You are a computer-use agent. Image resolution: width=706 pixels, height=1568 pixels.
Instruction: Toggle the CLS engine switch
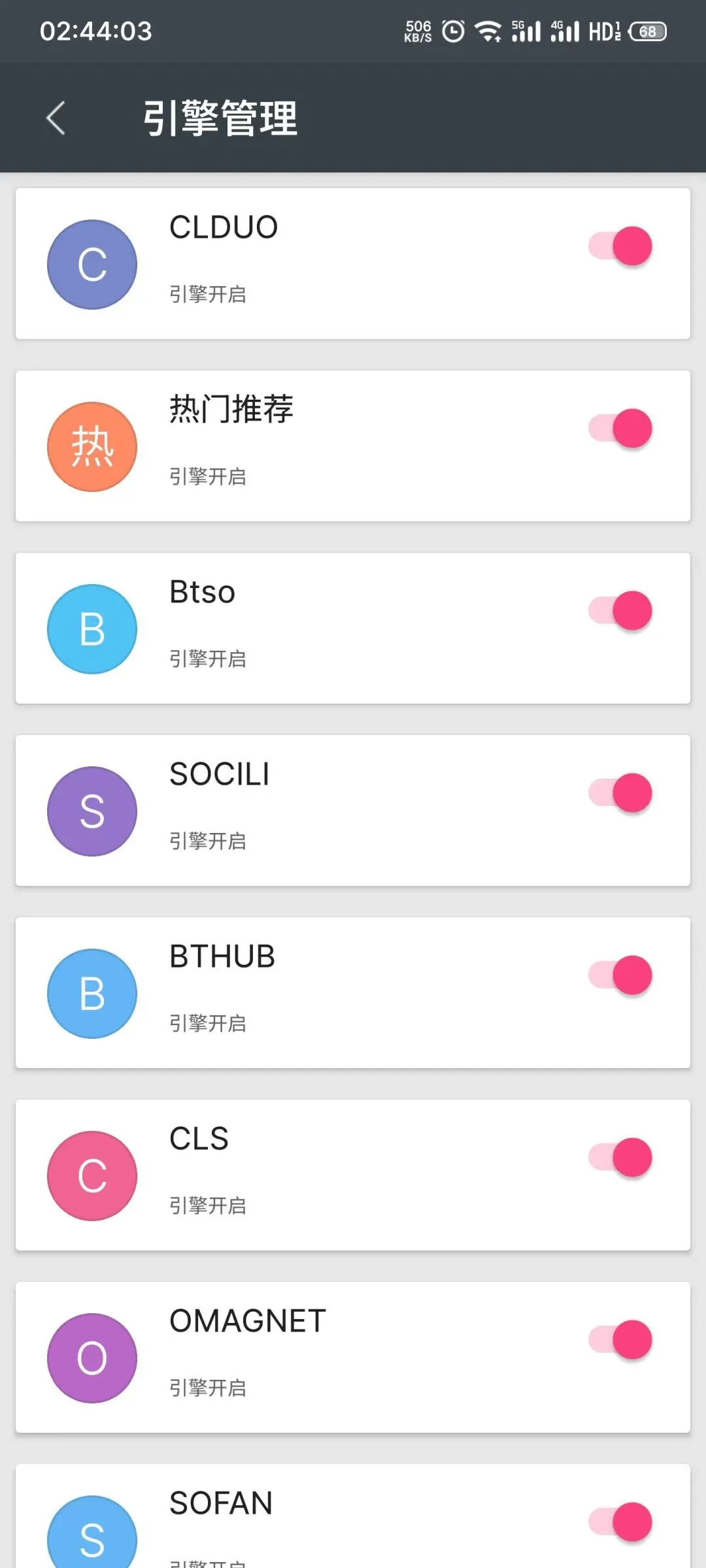coord(620,1158)
